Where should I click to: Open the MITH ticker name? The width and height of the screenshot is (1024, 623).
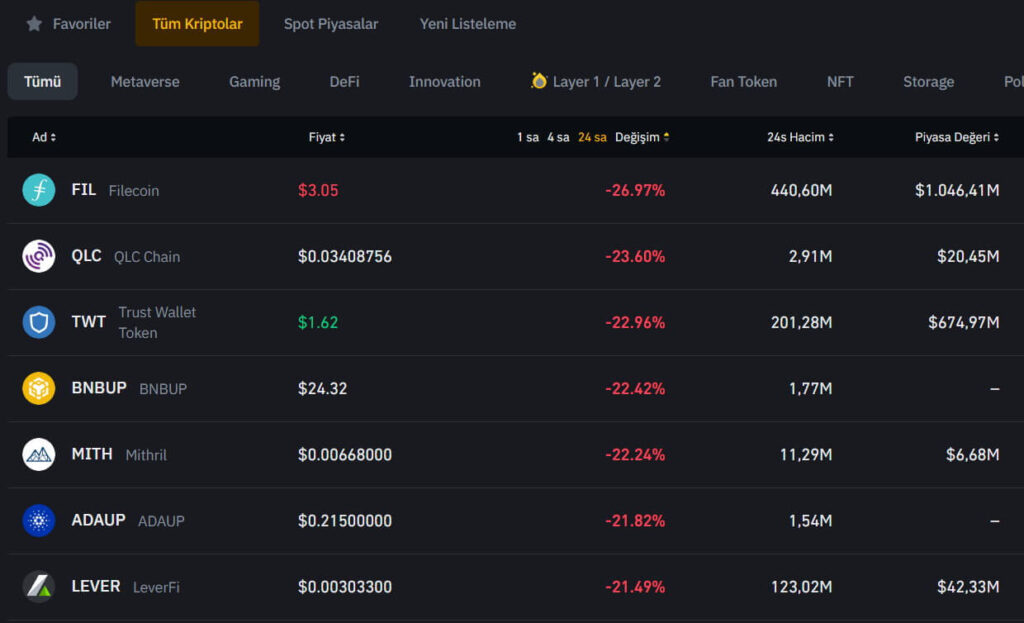(91, 454)
